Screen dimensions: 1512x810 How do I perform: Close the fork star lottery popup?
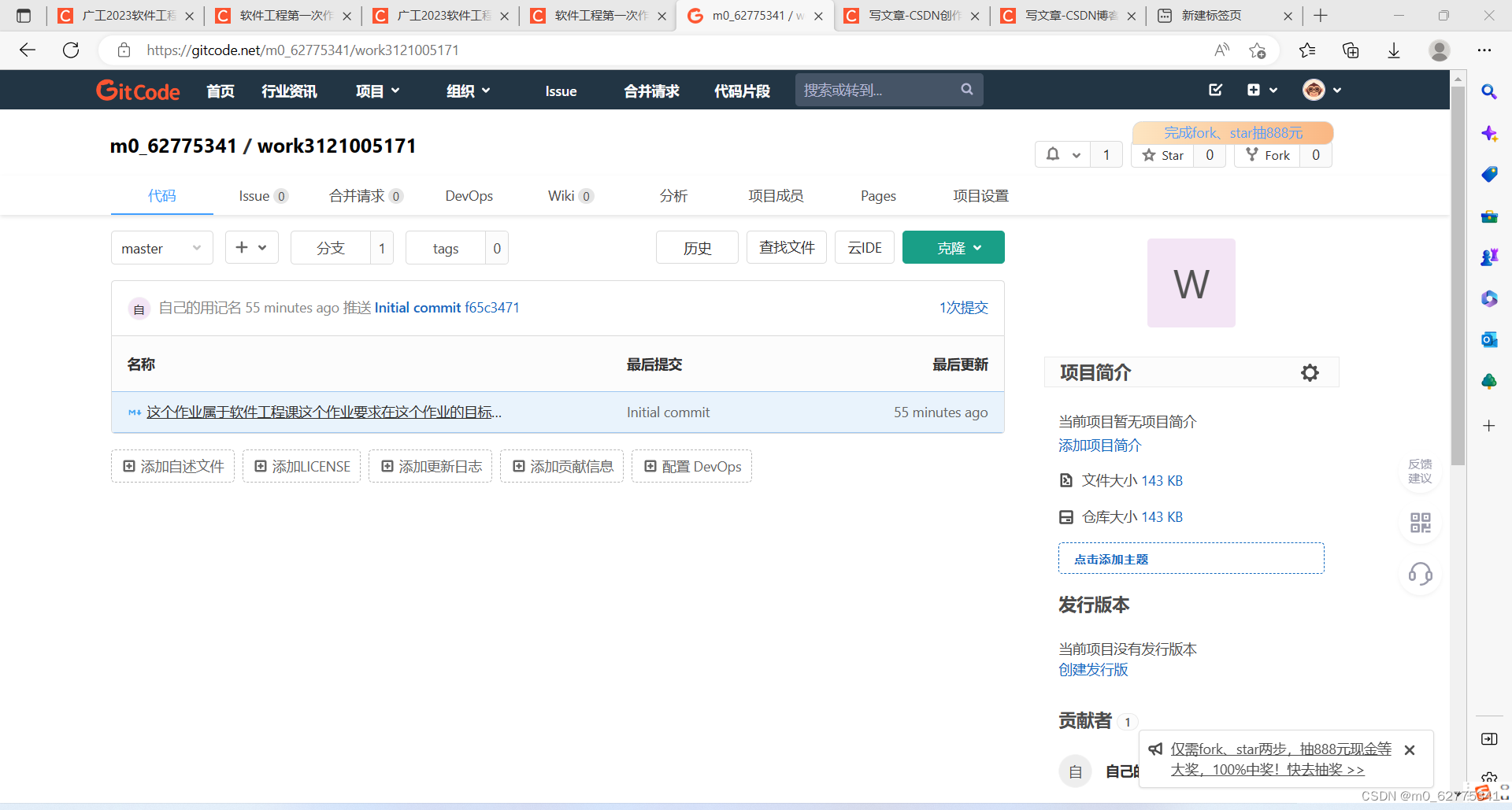click(x=1410, y=750)
